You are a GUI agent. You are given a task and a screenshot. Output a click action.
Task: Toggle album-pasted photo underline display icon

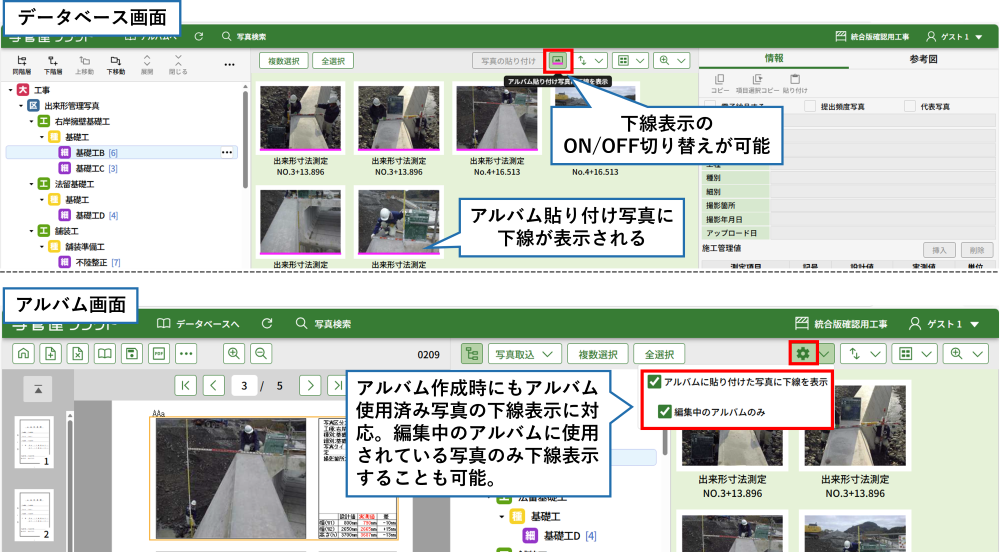(x=557, y=60)
